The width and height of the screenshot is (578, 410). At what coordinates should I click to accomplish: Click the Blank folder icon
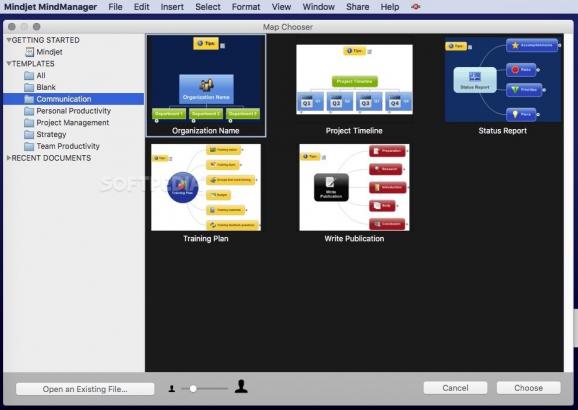29,87
